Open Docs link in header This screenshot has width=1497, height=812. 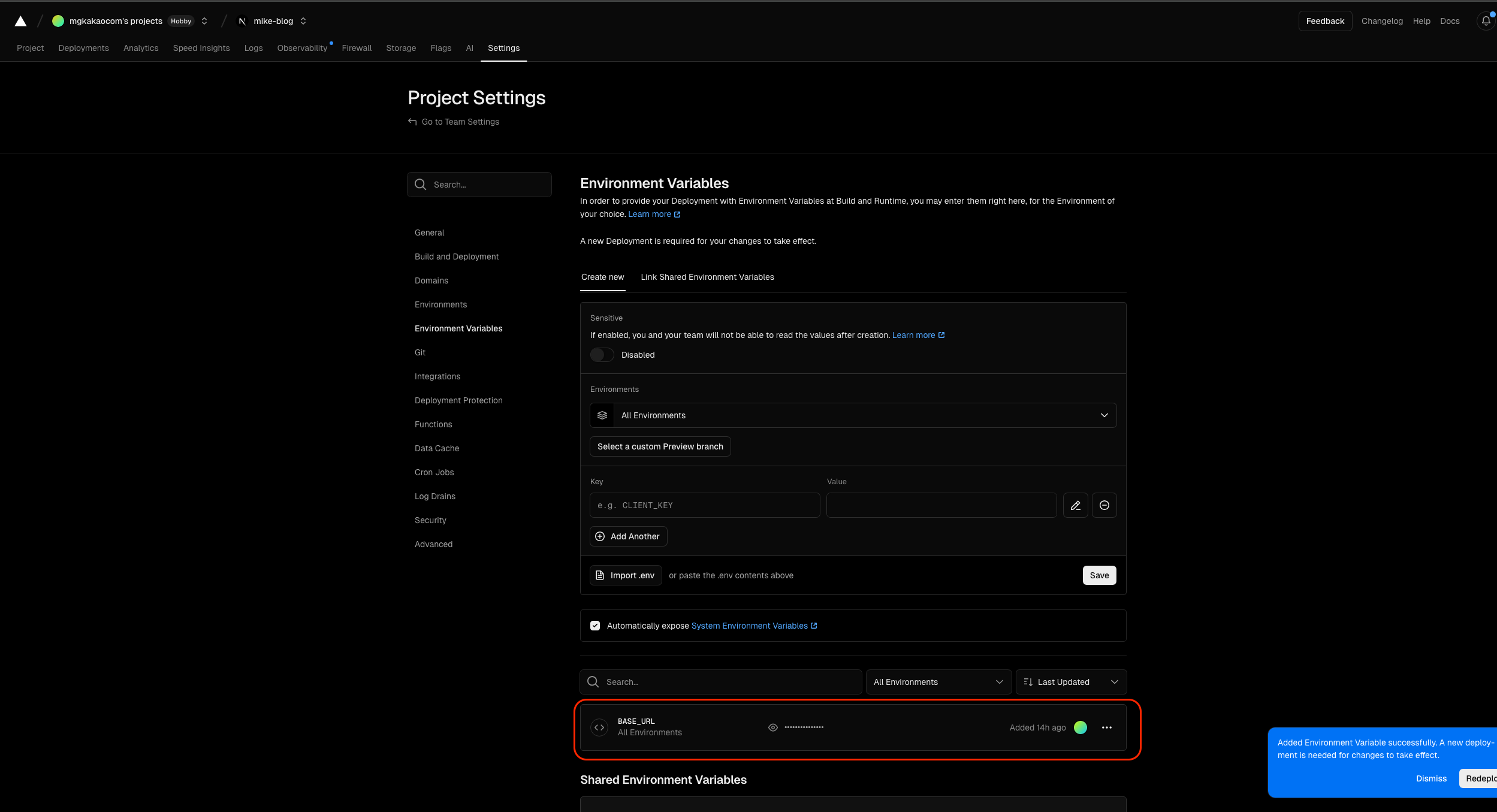point(1450,21)
